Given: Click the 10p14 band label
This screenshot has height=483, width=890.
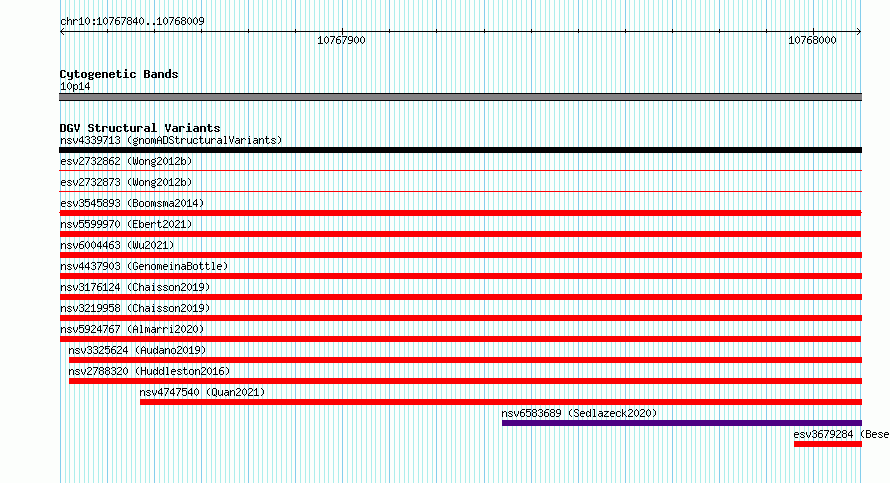Looking at the screenshot, I should [x=75, y=86].
